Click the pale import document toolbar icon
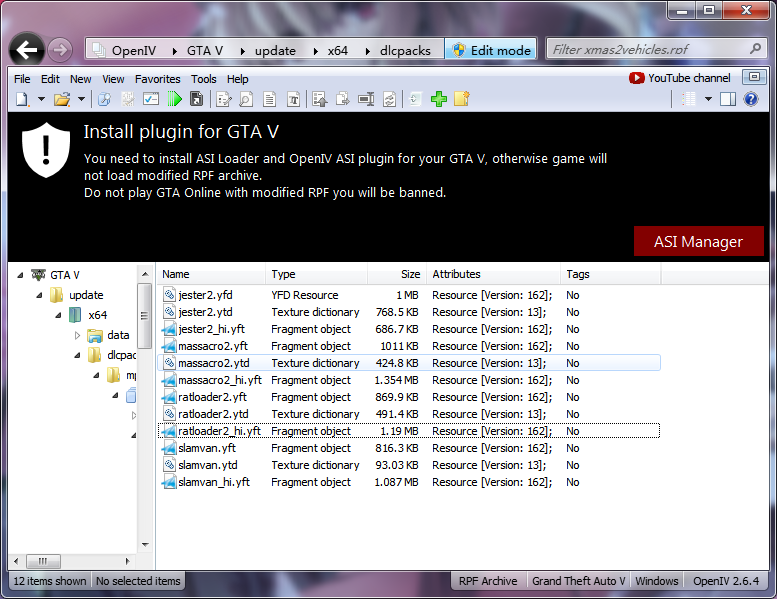The width and height of the screenshot is (777, 599). pyautogui.click(x=415, y=100)
